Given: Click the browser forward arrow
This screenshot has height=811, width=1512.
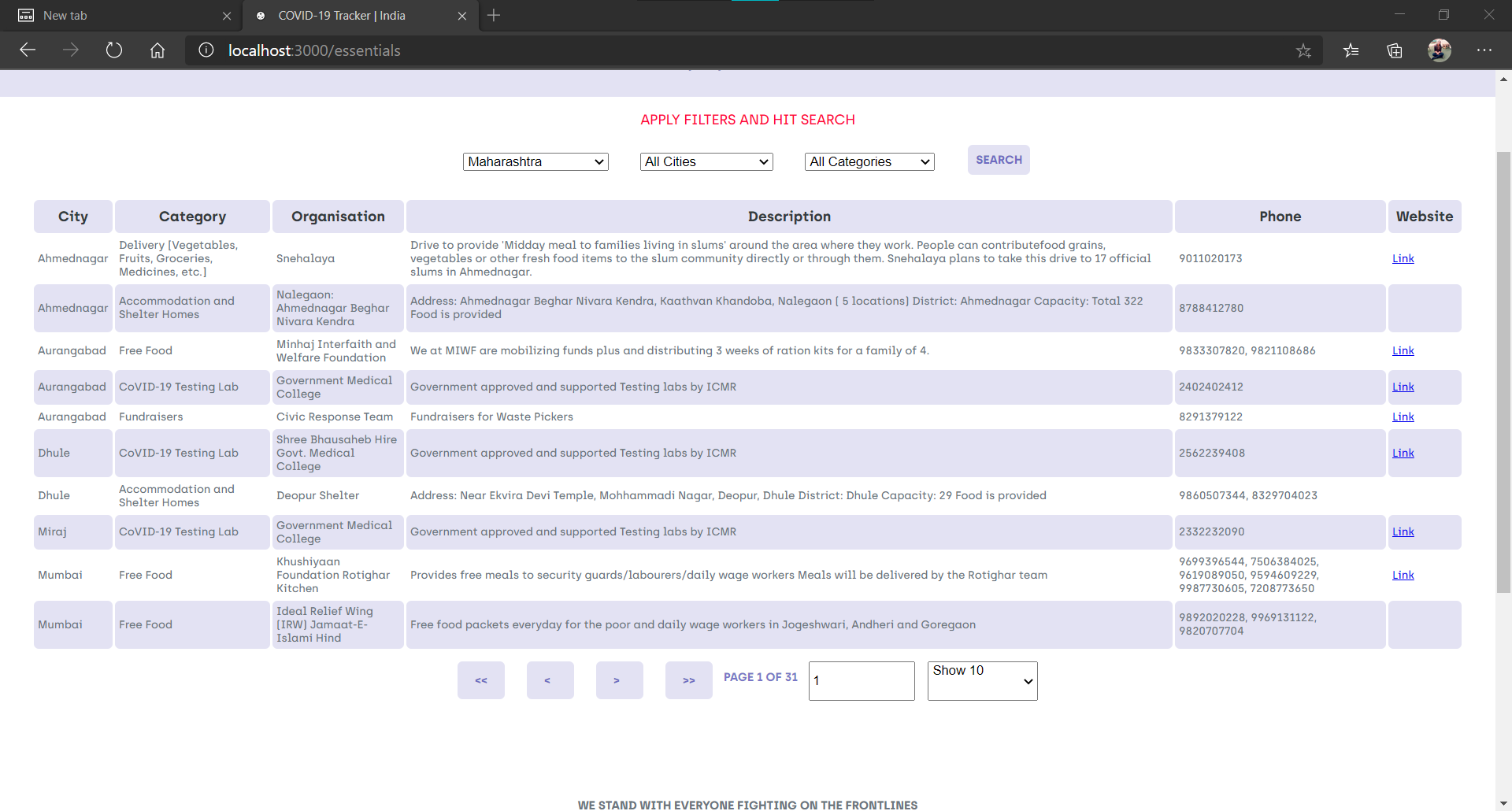Looking at the screenshot, I should (x=71, y=50).
